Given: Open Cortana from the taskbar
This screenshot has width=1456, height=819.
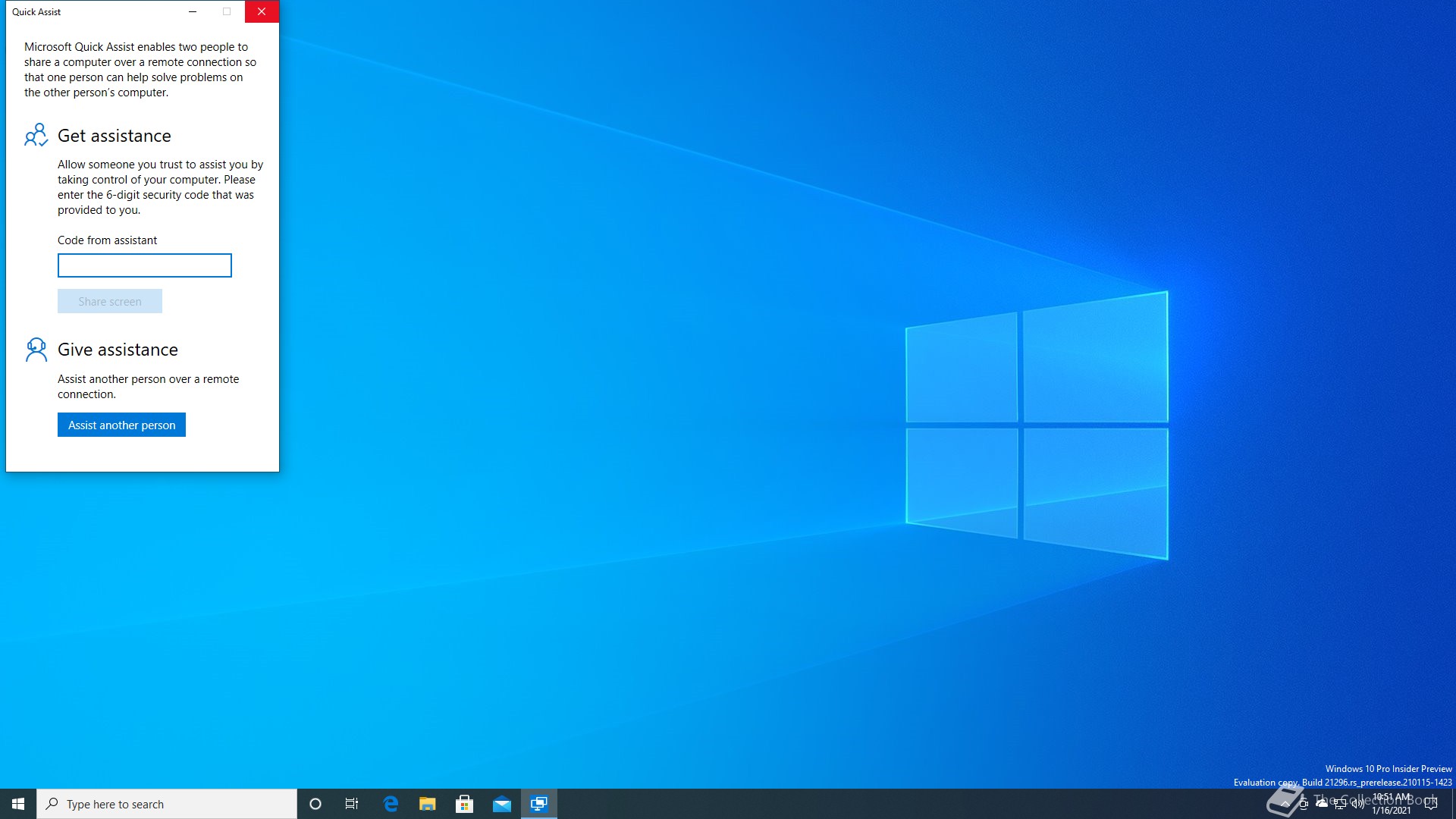Looking at the screenshot, I should [315, 804].
